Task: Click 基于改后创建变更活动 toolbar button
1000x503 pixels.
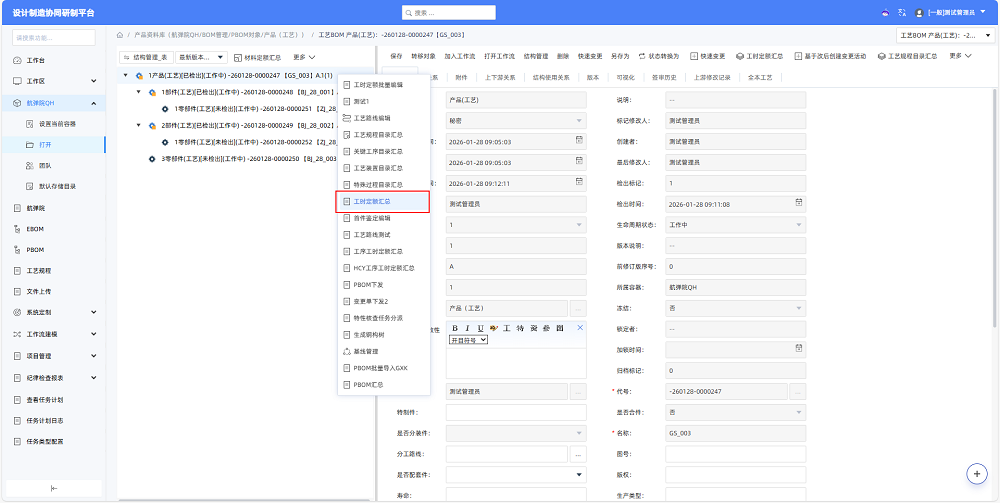Action: pos(830,56)
